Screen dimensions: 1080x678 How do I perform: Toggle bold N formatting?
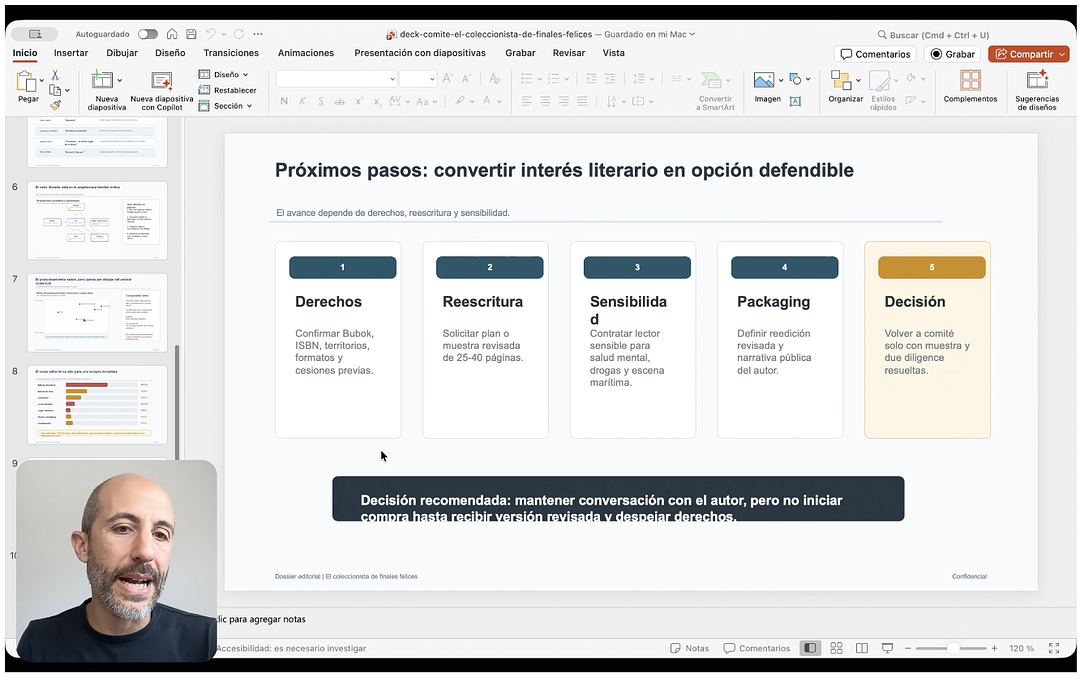coord(284,101)
